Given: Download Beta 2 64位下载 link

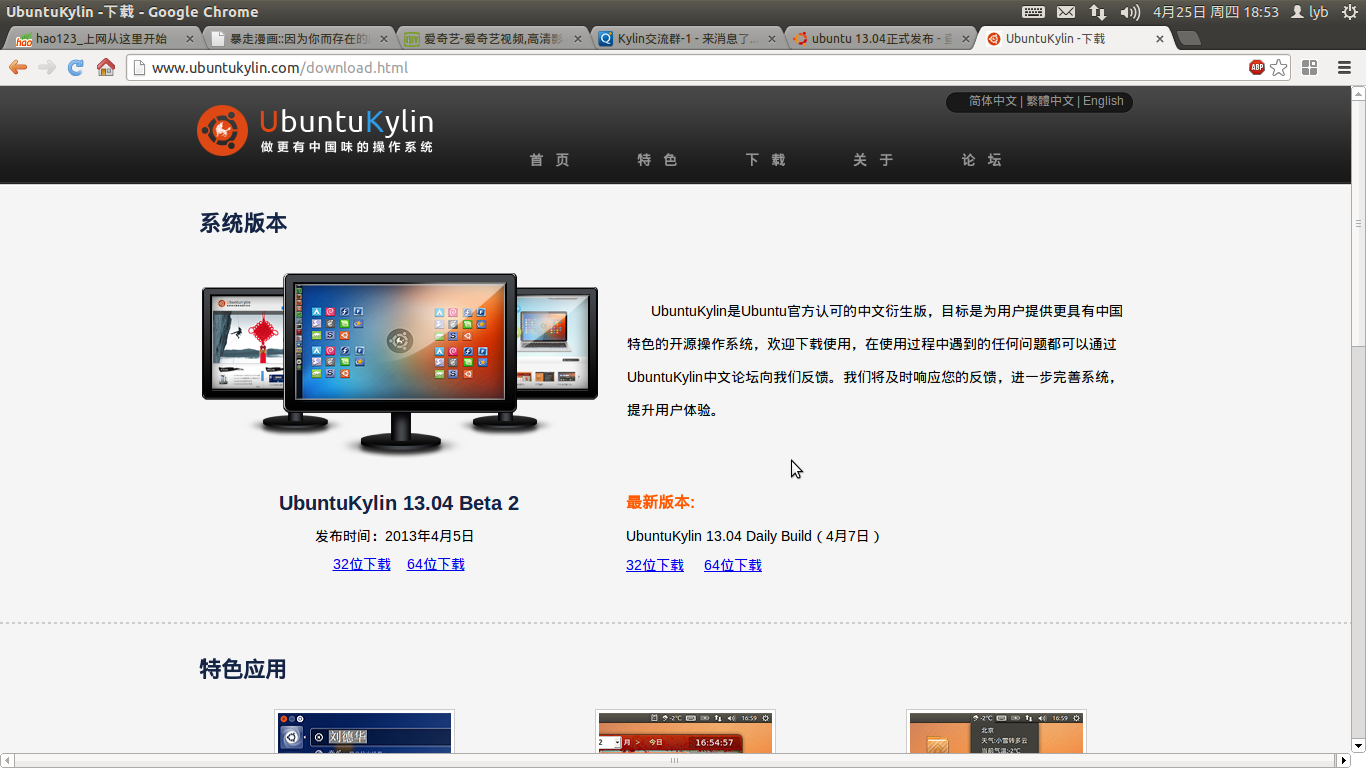Looking at the screenshot, I should pyautogui.click(x=436, y=564).
